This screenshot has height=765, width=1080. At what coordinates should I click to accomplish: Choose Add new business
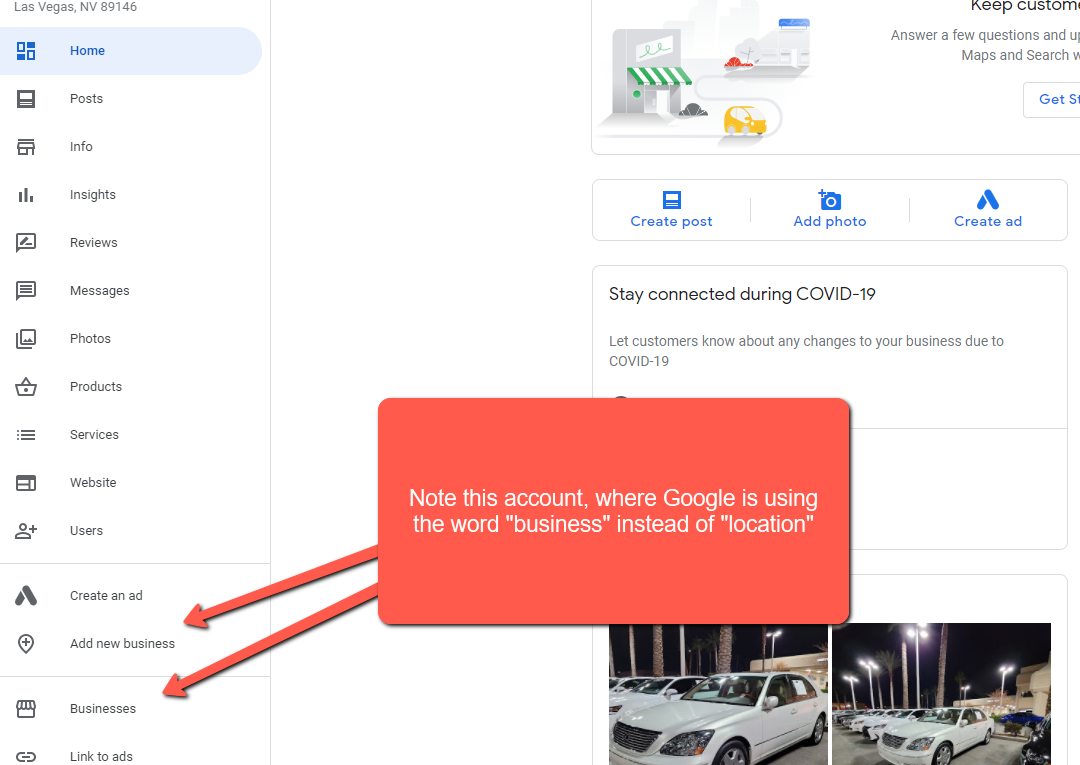point(123,644)
